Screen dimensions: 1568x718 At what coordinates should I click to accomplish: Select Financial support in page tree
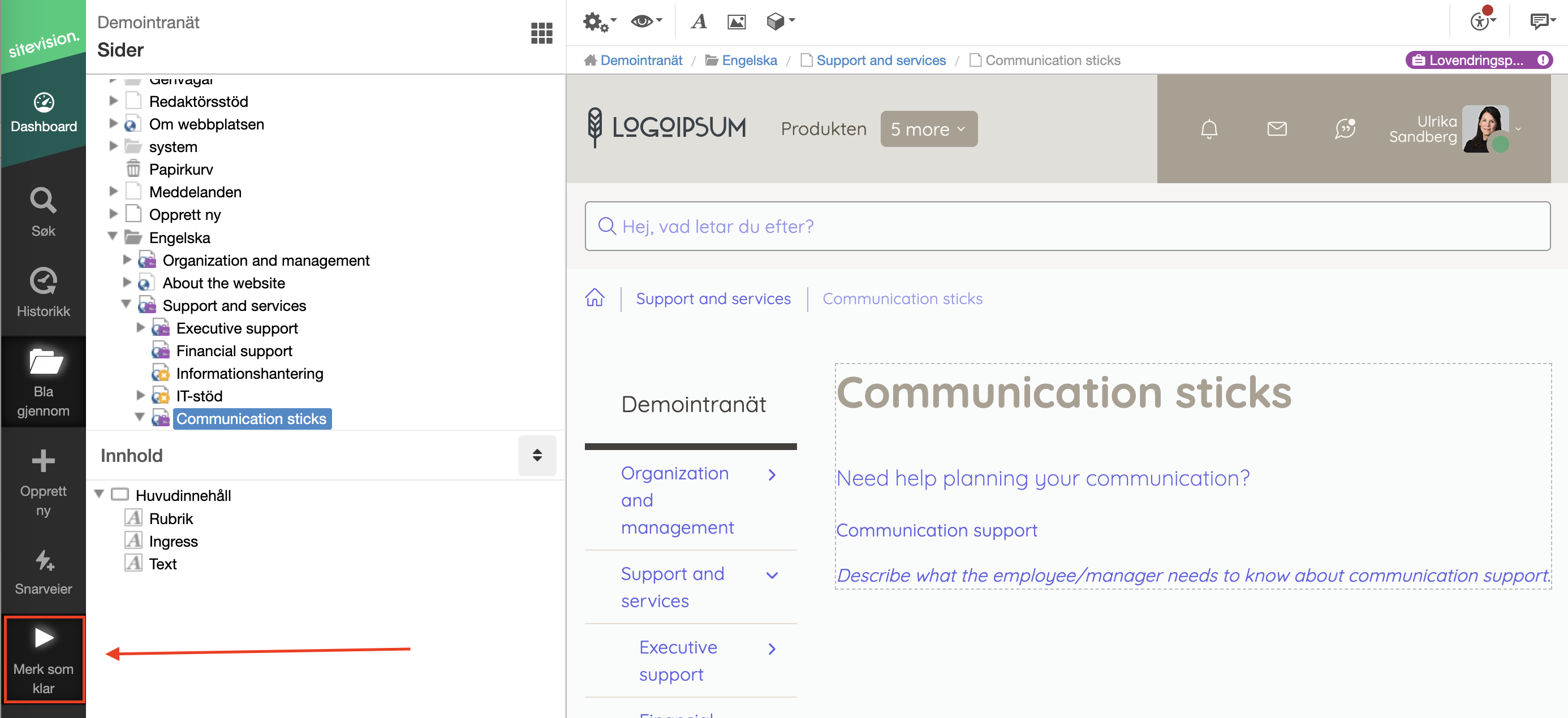click(234, 351)
